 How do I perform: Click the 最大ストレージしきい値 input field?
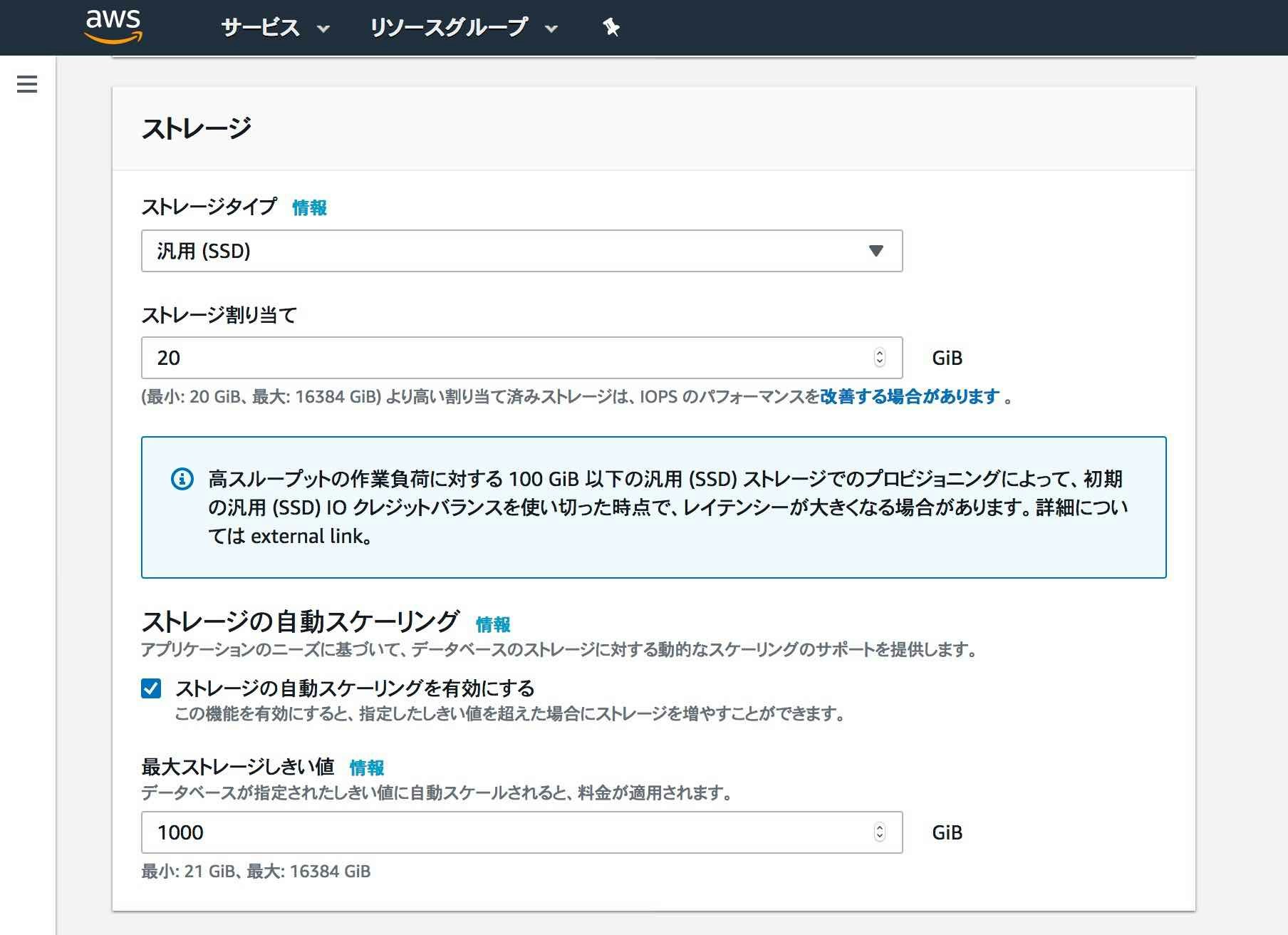[521, 832]
